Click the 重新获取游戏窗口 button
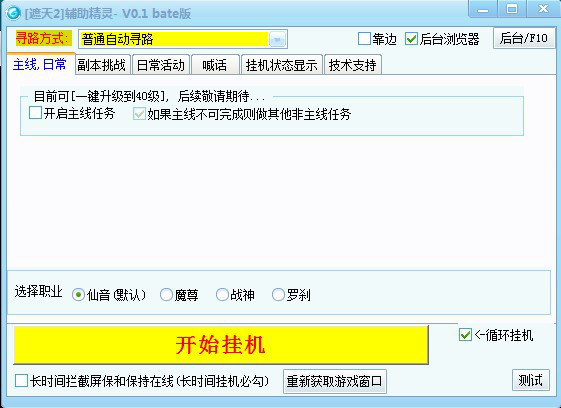 335,382
